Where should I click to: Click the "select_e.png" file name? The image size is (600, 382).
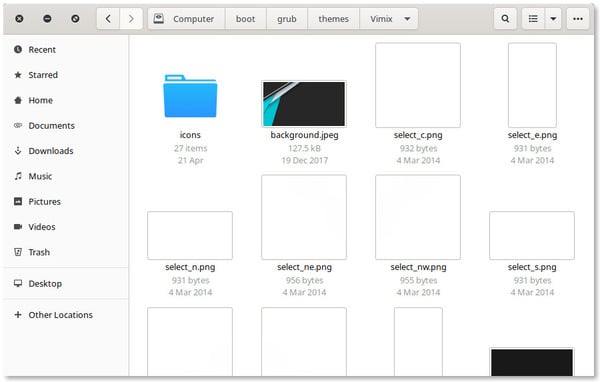coord(532,135)
